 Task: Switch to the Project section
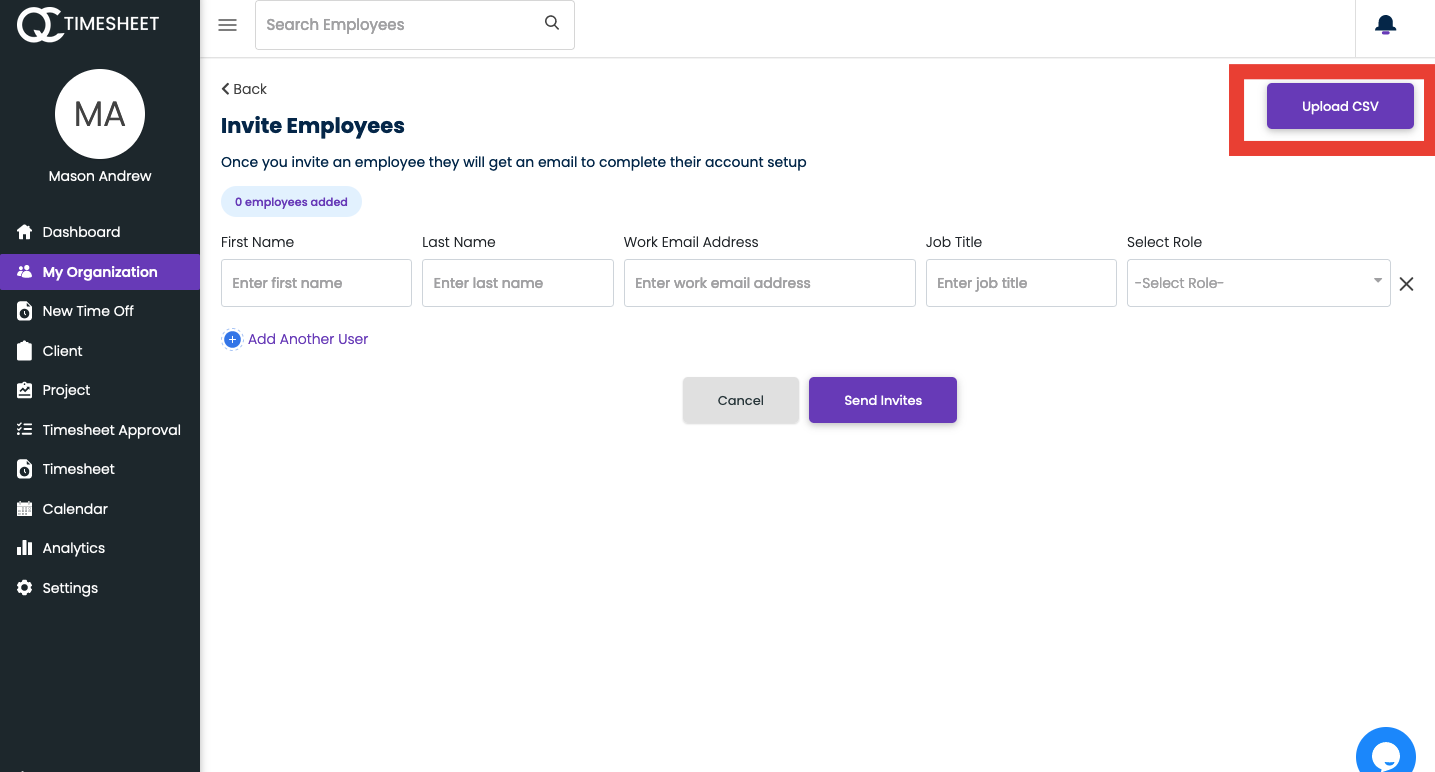click(23, 389)
